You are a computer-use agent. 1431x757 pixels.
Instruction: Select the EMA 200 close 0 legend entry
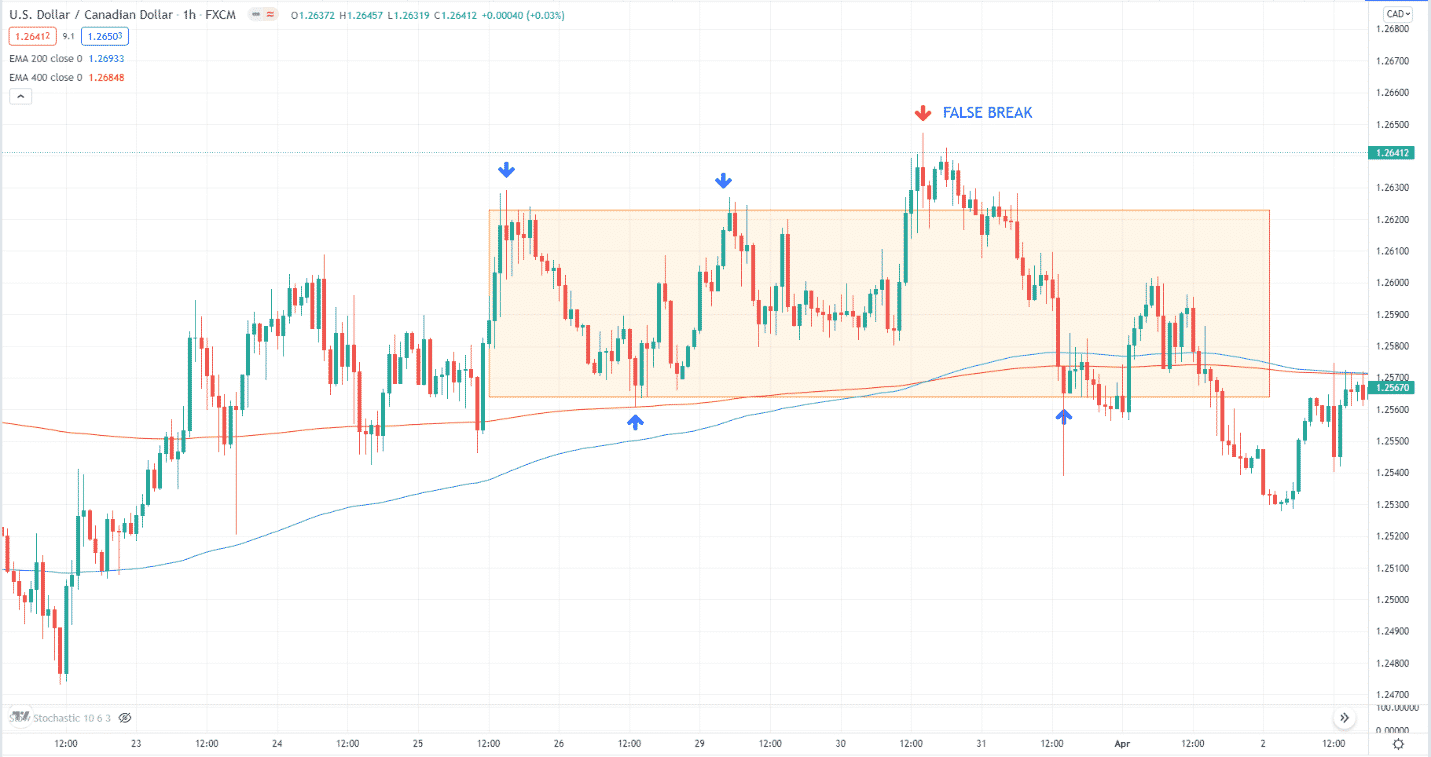47,59
